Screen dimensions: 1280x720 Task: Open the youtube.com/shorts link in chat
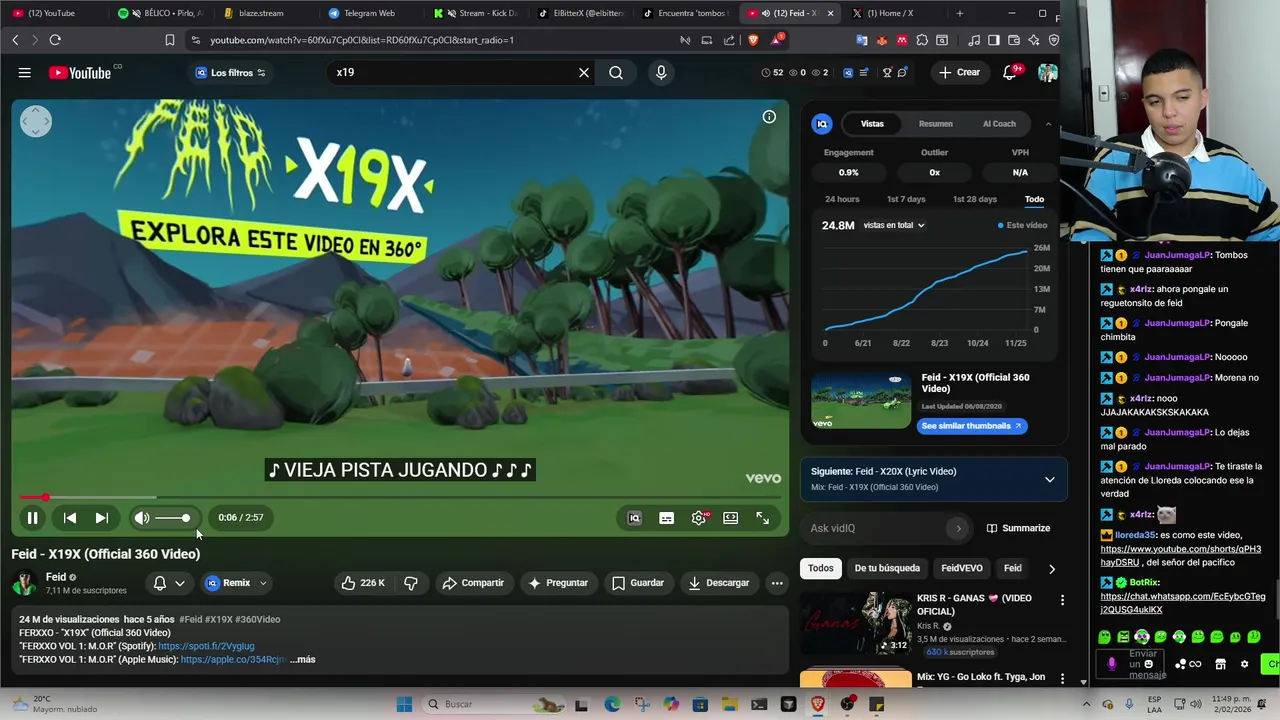pos(1180,555)
